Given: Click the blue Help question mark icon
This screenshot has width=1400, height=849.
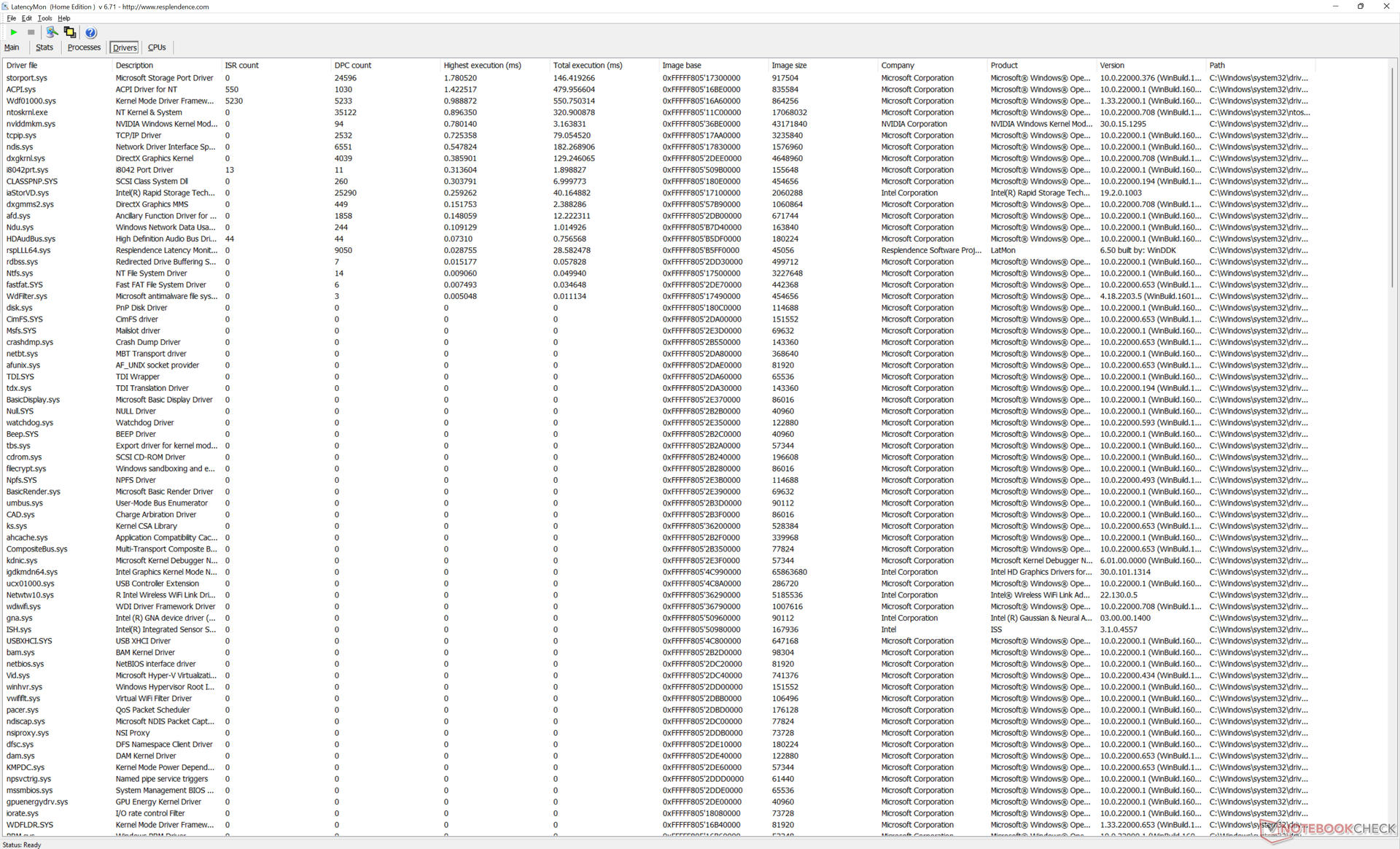Looking at the screenshot, I should click(x=90, y=33).
